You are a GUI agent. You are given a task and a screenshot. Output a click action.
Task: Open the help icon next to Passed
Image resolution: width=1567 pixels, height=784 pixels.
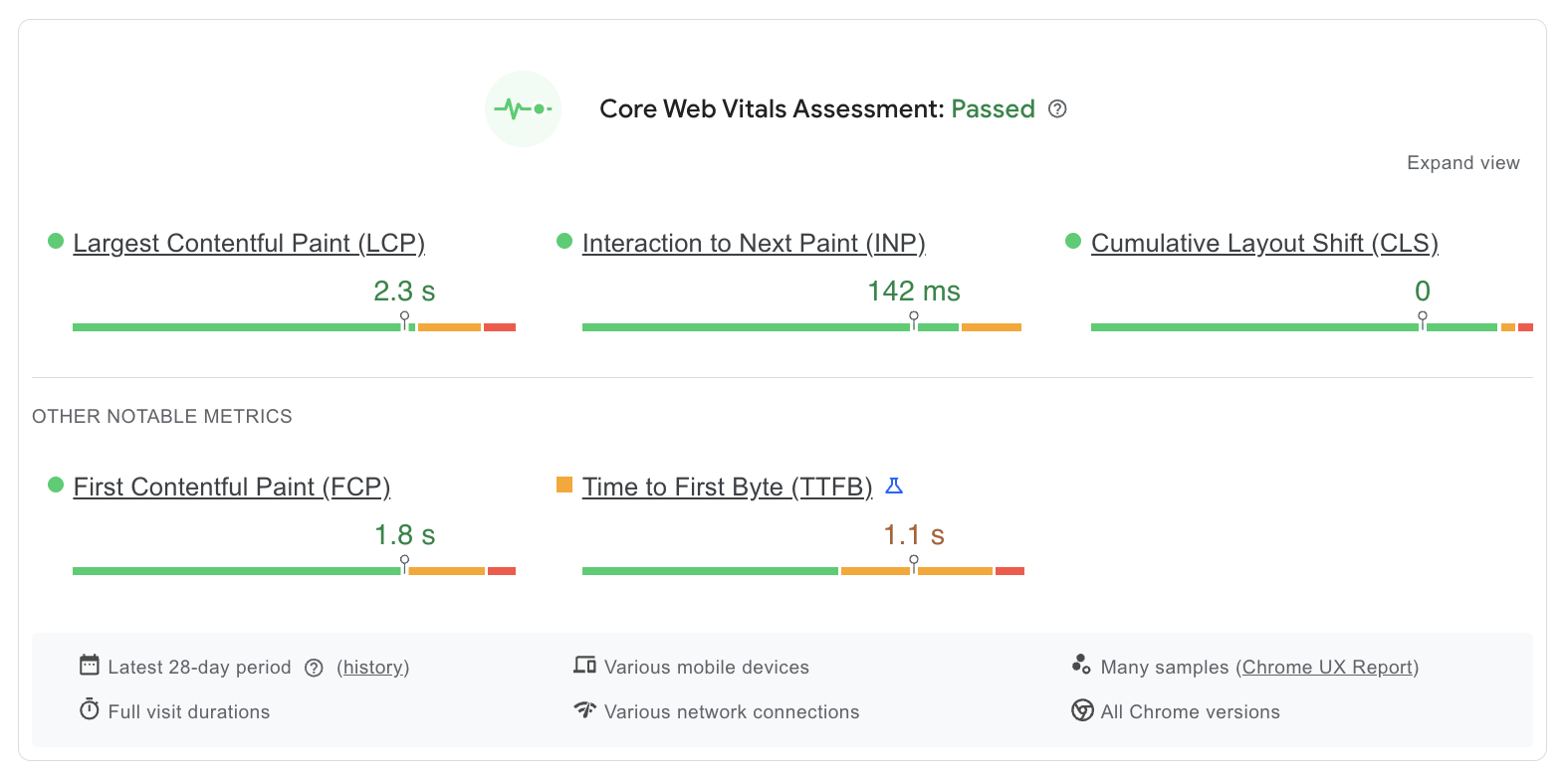pos(1057,108)
